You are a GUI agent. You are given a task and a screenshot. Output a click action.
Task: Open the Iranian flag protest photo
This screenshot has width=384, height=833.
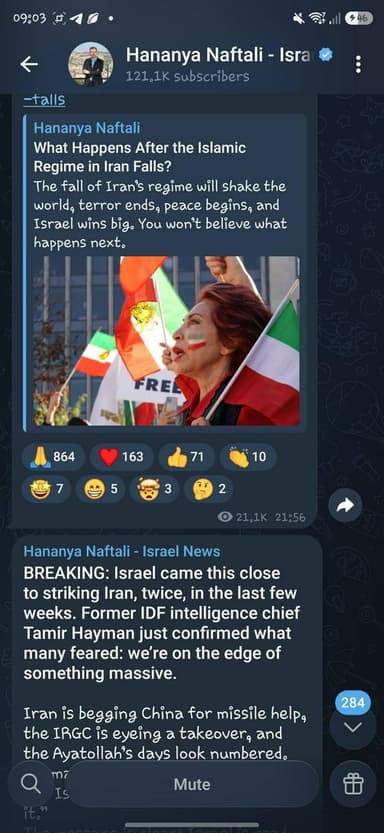click(x=166, y=341)
